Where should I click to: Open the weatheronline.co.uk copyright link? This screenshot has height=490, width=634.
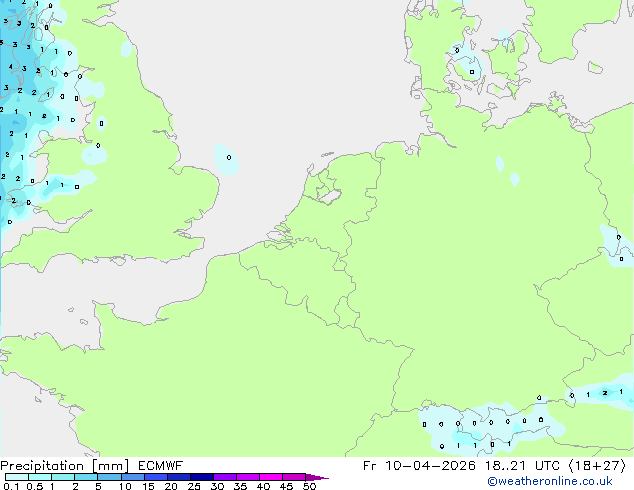tap(550, 481)
